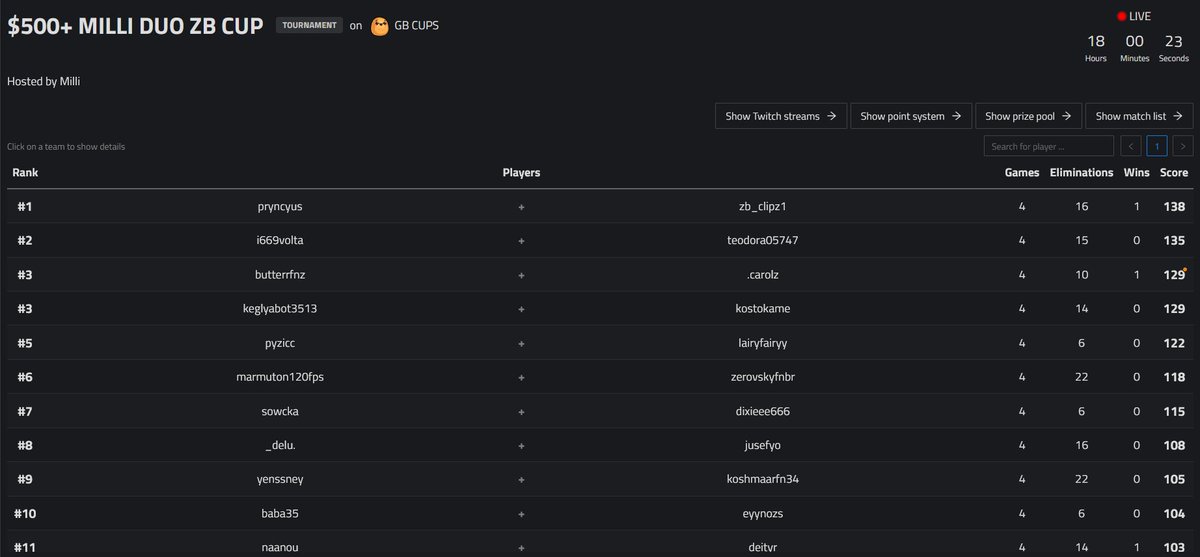The height and width of the screenshot is (557, 1200).
Task: Show match list
Action: click(x=1139, y=116)
